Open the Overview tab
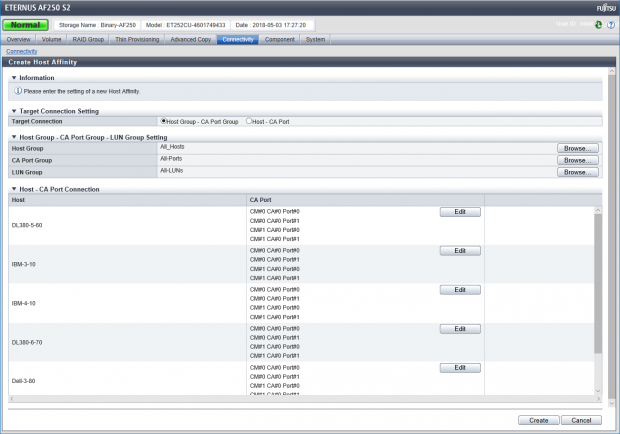This screenshot has width=620, height=434. click(x=19, y=40)
